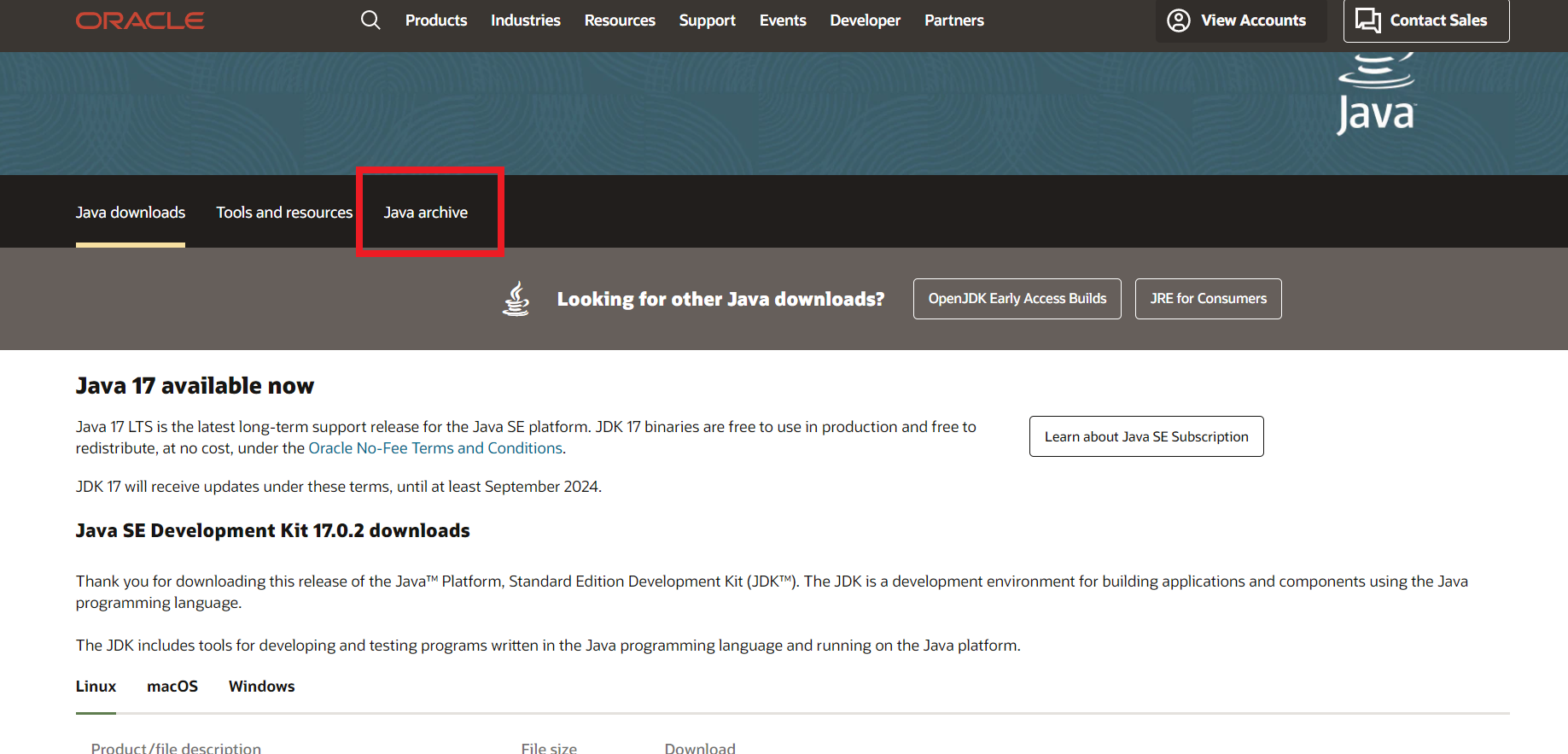The height and width of the screenshot is (754, 1568).
Task: Select the Linux tab
Action: (x=96, y=687)
